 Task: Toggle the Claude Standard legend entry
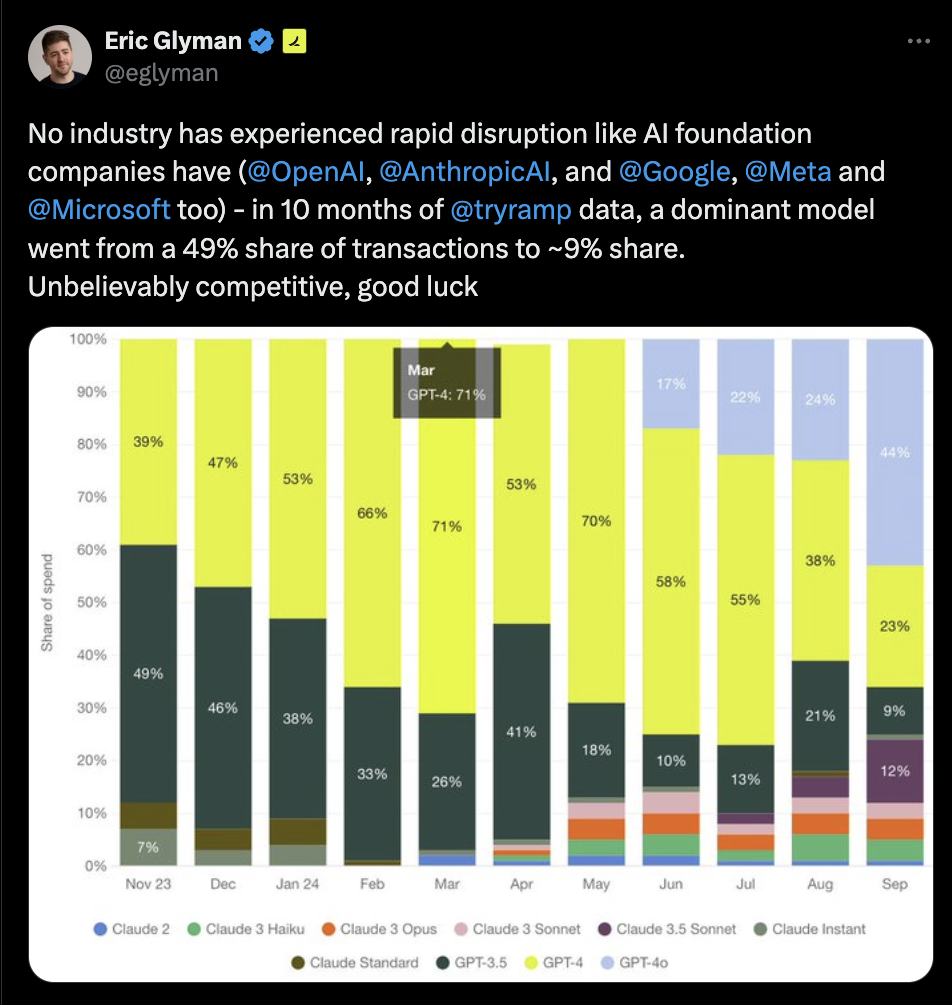tap(355, 962)
